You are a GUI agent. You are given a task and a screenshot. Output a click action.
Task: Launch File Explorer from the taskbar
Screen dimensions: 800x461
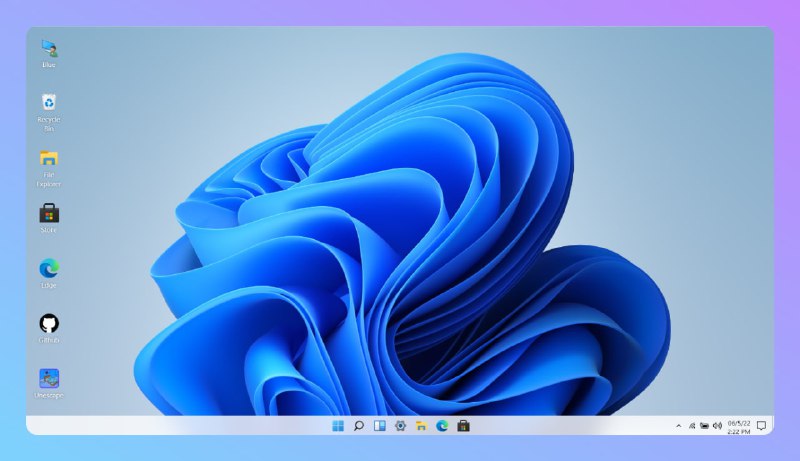pyautogui.click(x=421, y=426)
